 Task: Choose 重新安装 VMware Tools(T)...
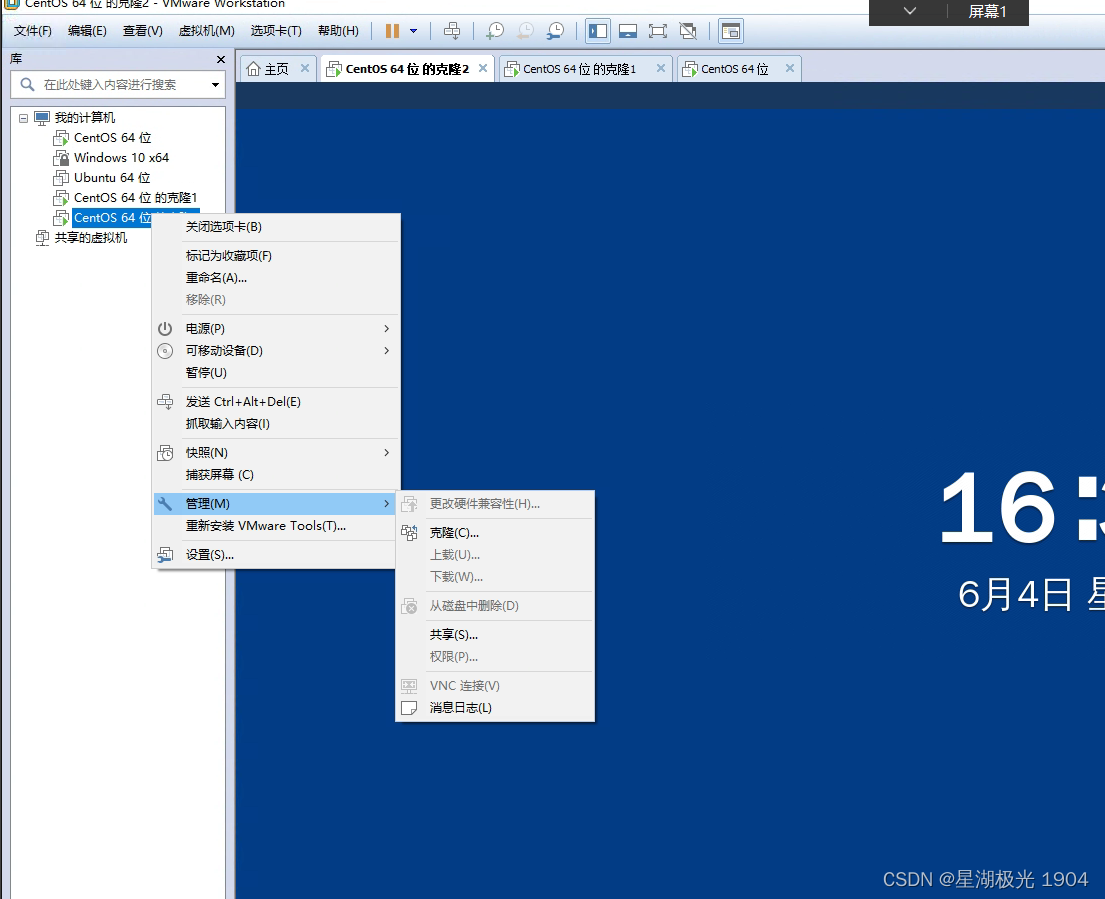[x=275, y=526]
